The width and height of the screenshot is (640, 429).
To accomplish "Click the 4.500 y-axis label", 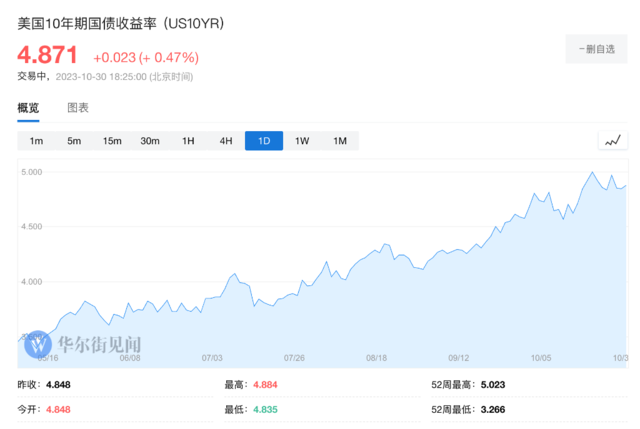I will coord(32,227).
